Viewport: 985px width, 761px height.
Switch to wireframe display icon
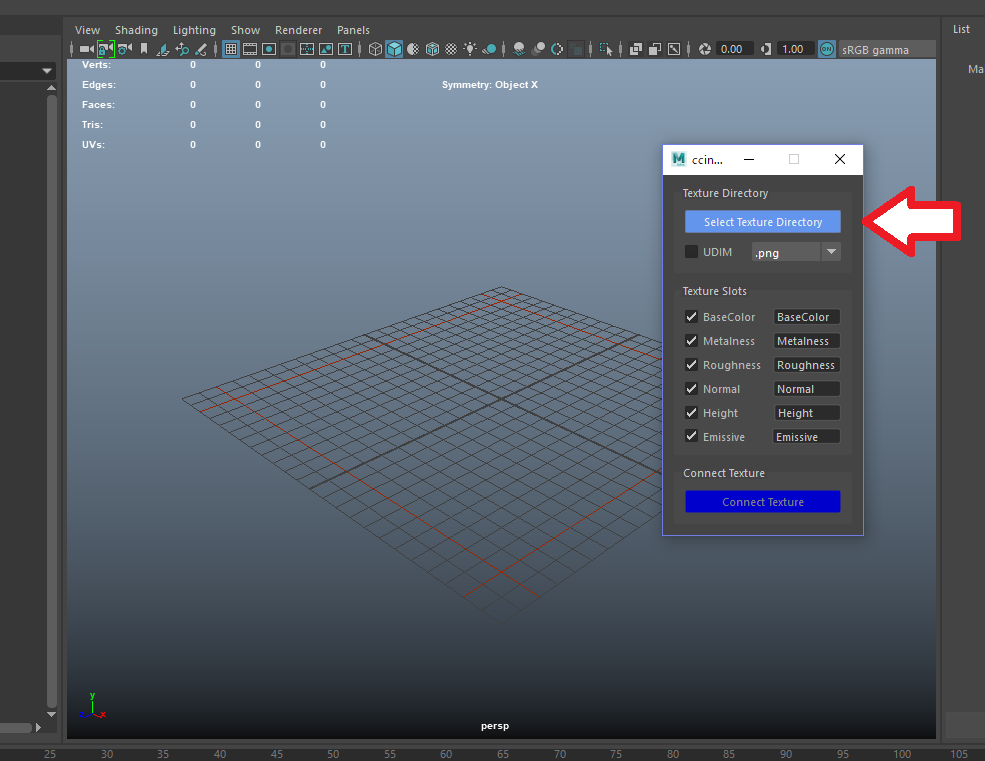coord(375,49)
